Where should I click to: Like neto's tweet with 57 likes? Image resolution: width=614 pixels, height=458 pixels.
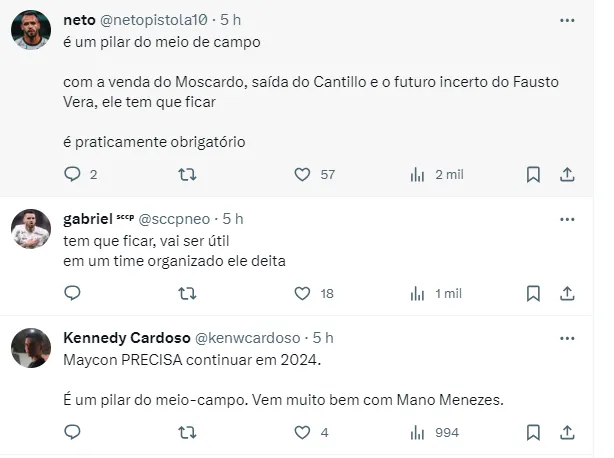302,174
